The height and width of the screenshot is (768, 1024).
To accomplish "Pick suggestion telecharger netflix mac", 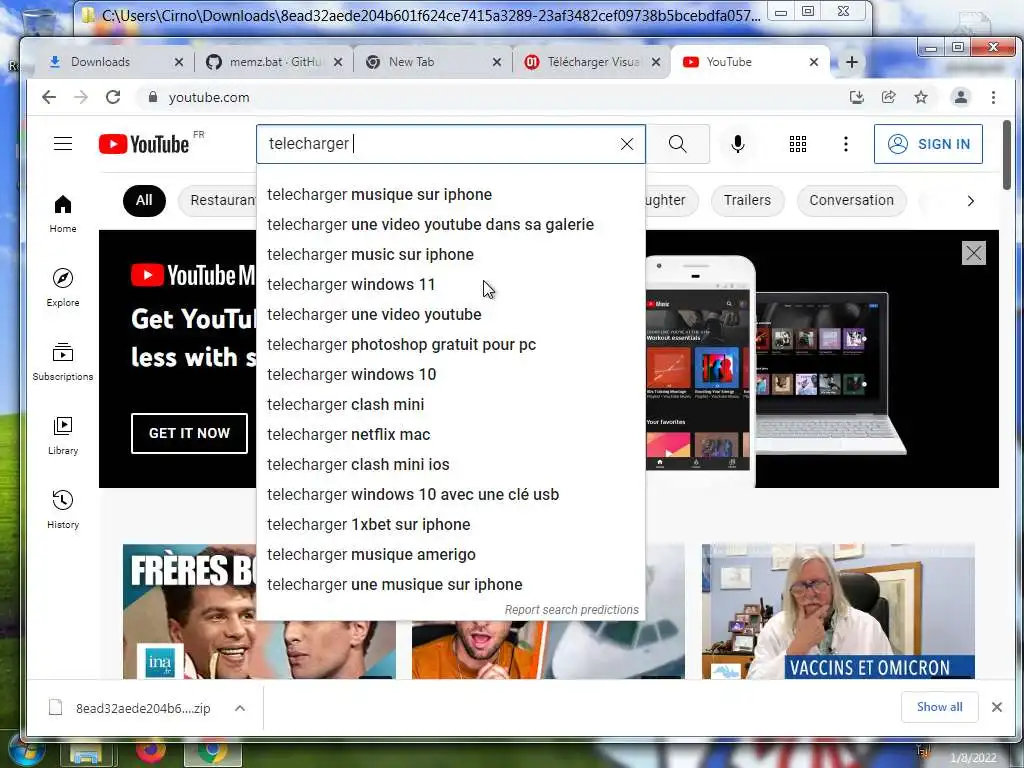I will point(451,435).
